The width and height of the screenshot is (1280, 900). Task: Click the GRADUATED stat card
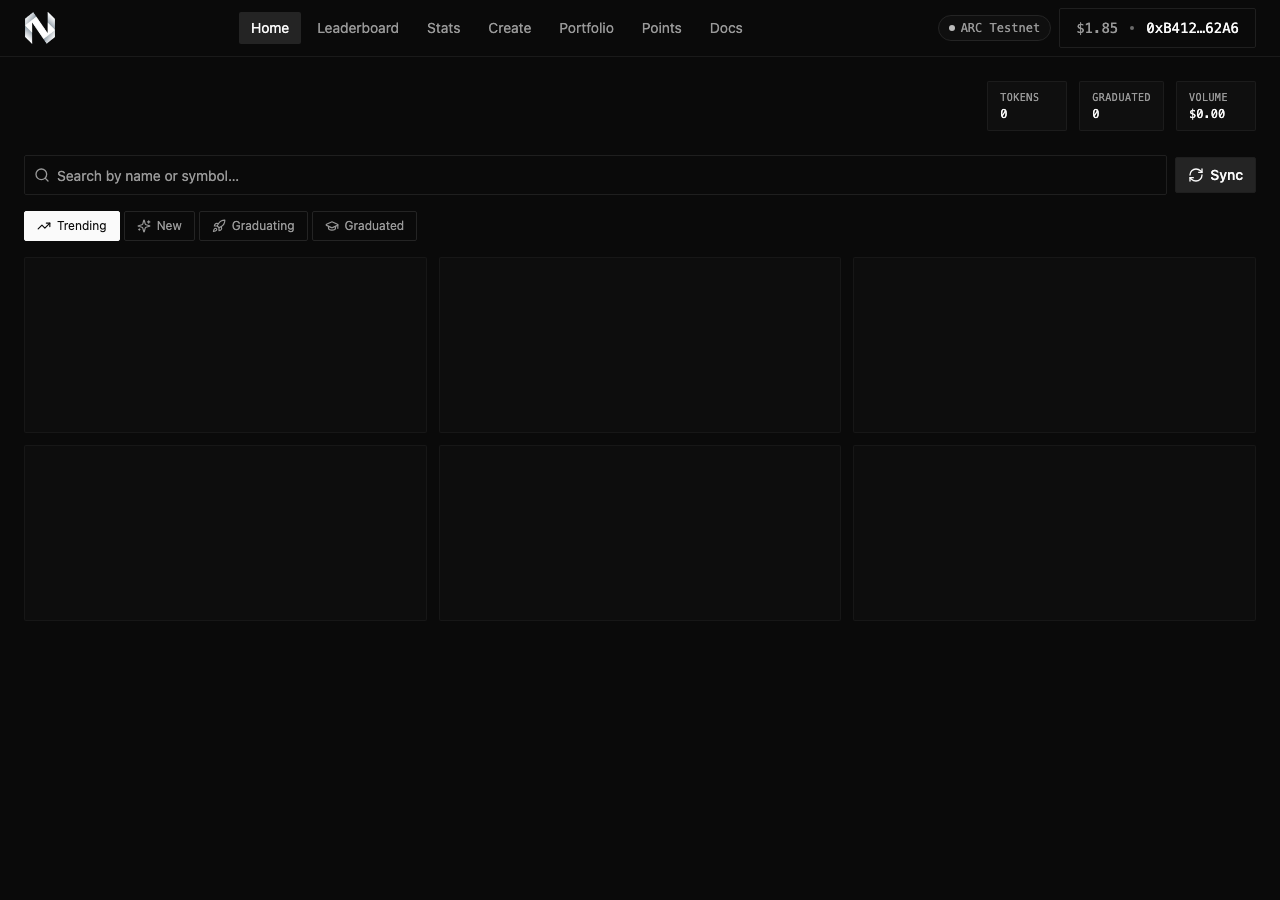[x=1121, y=106]
